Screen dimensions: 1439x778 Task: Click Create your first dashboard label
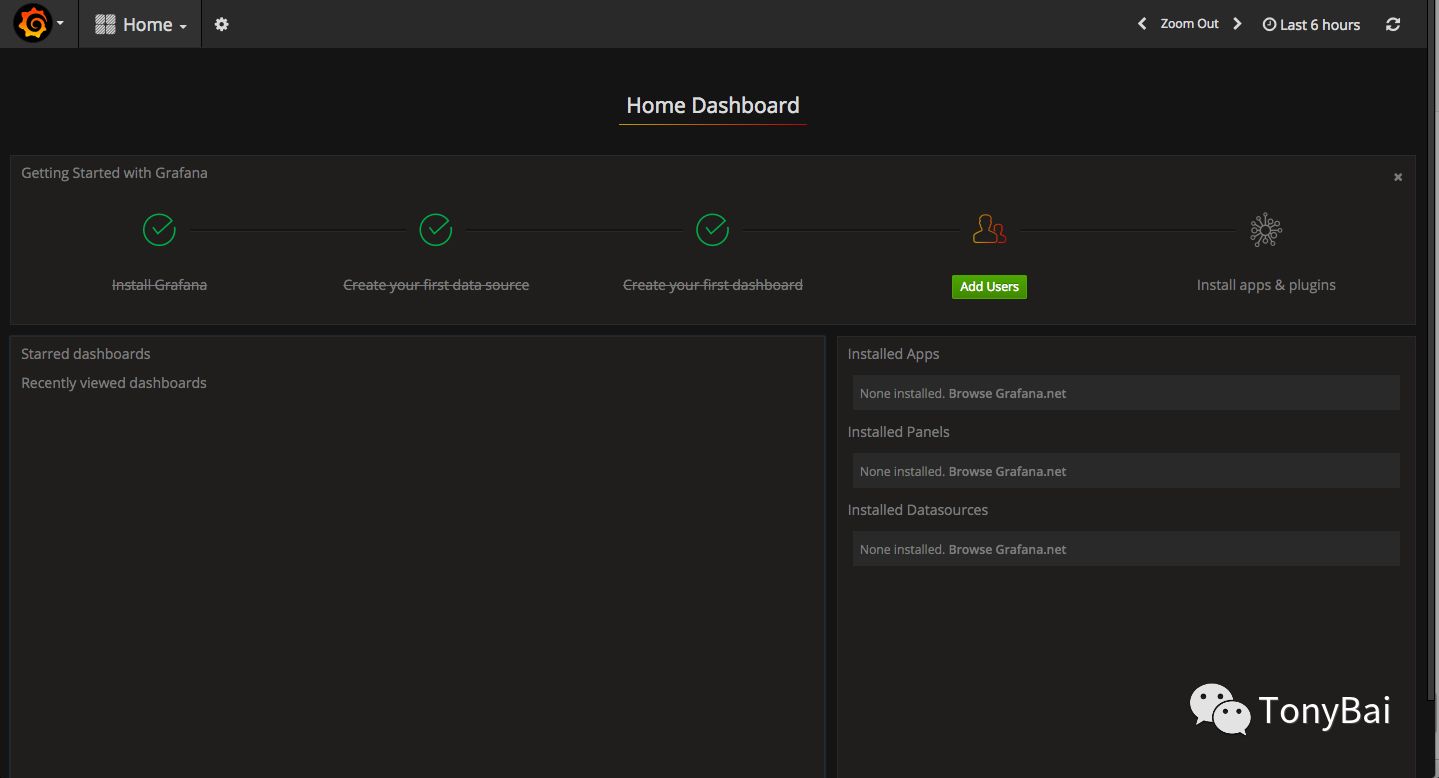pos(713,285)
